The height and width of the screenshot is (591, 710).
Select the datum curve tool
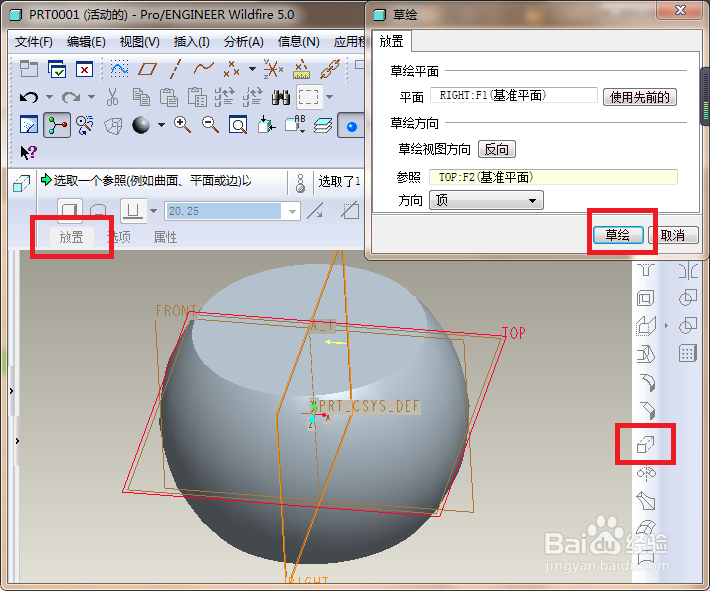click(203, 68)
